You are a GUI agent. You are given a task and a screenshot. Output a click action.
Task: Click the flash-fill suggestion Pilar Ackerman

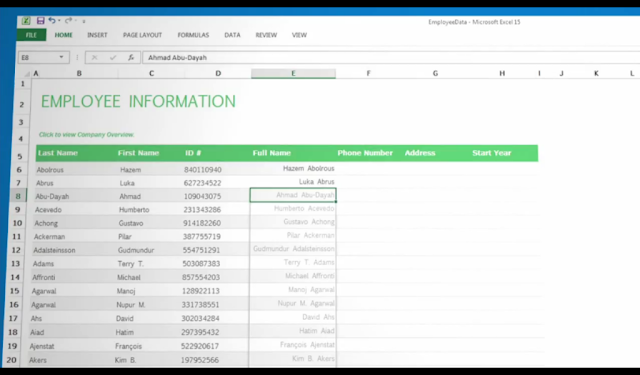[311, 235]
